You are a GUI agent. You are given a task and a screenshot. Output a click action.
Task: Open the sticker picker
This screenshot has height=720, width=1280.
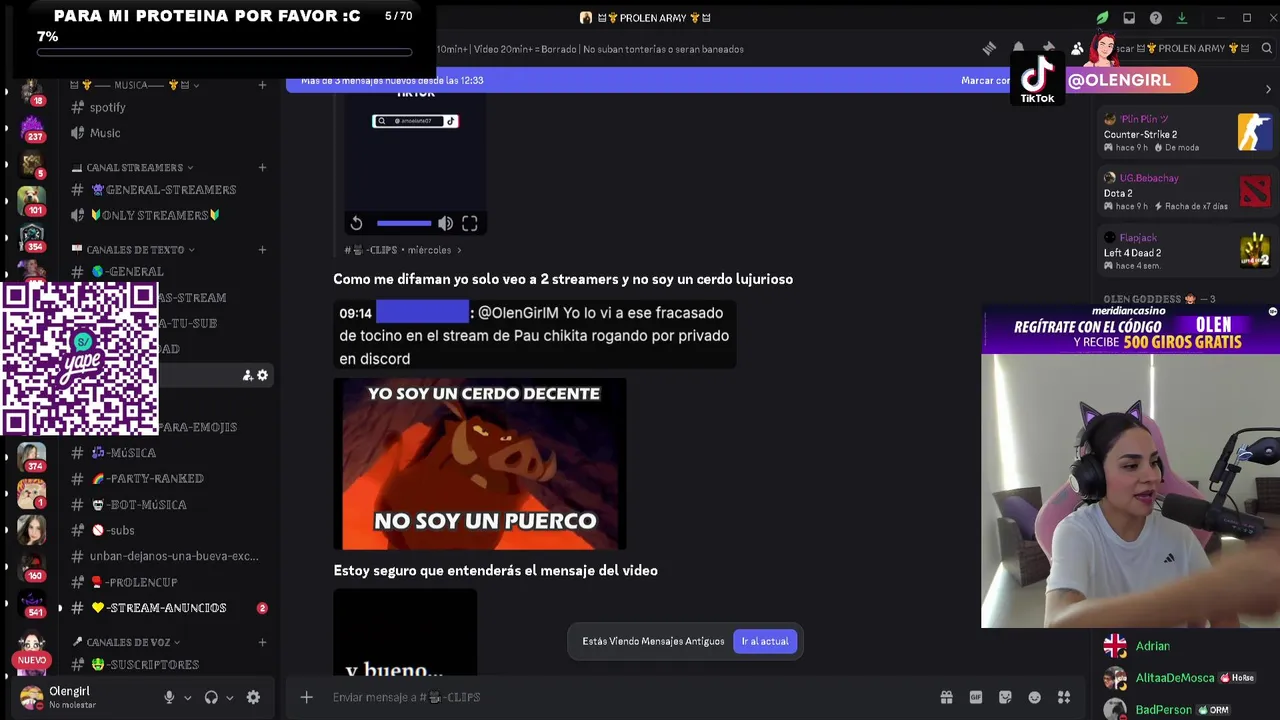click(1005, 697)
